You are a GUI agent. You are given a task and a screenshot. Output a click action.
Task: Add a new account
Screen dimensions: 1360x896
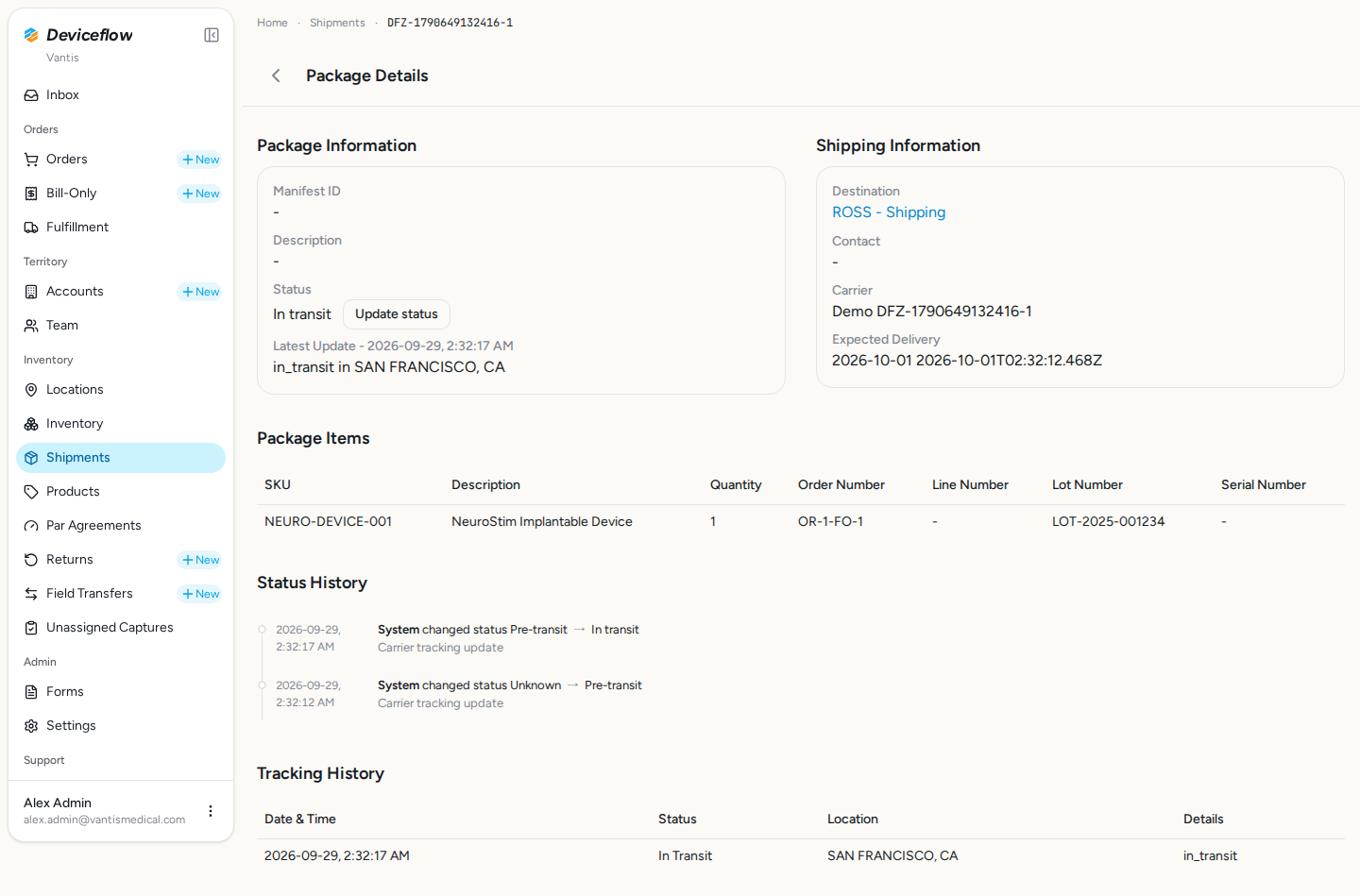click(x=200, y=292)
